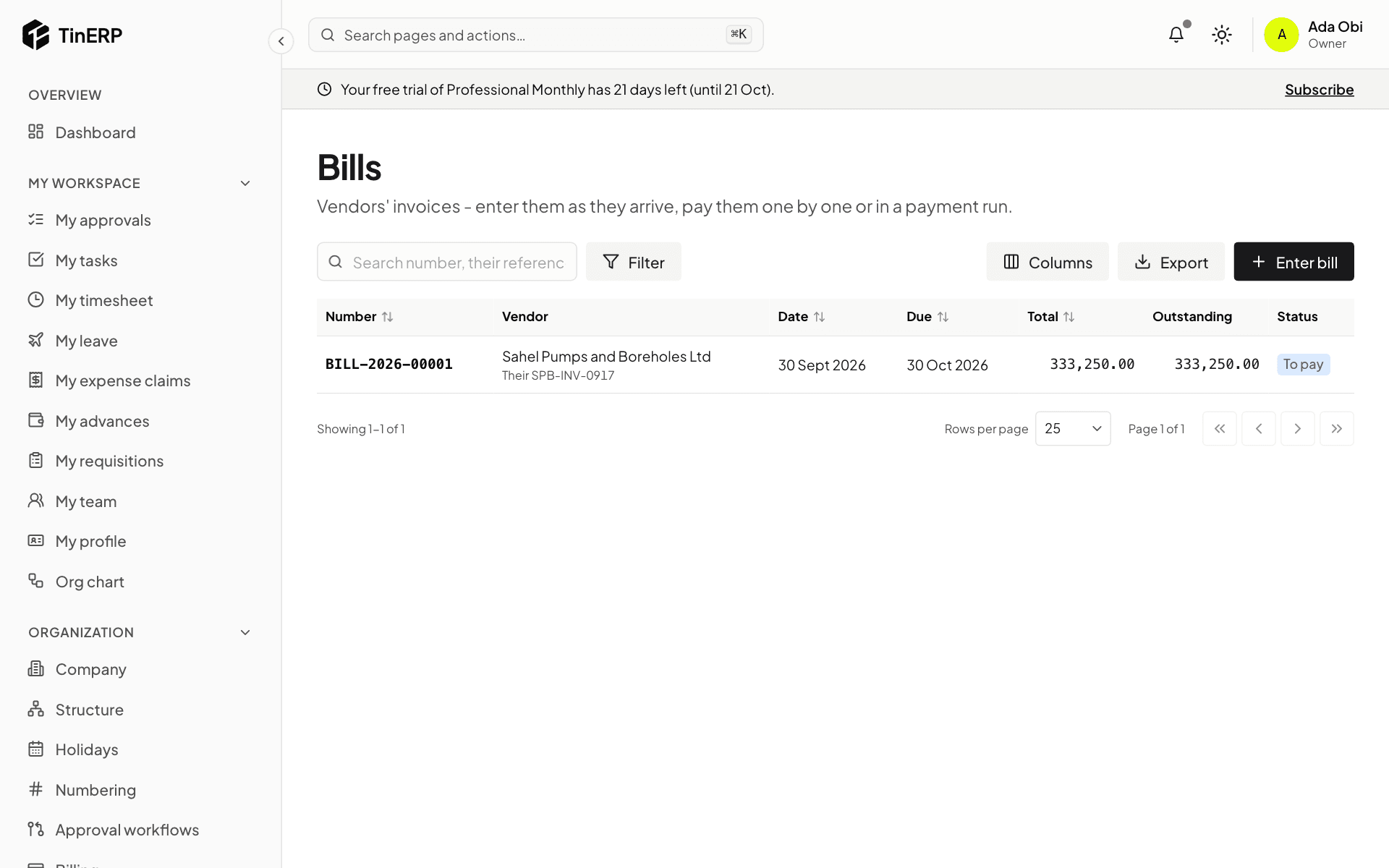1389x868 pixels.
Task: Sort the table by Number column
Action: coord(360,317)
